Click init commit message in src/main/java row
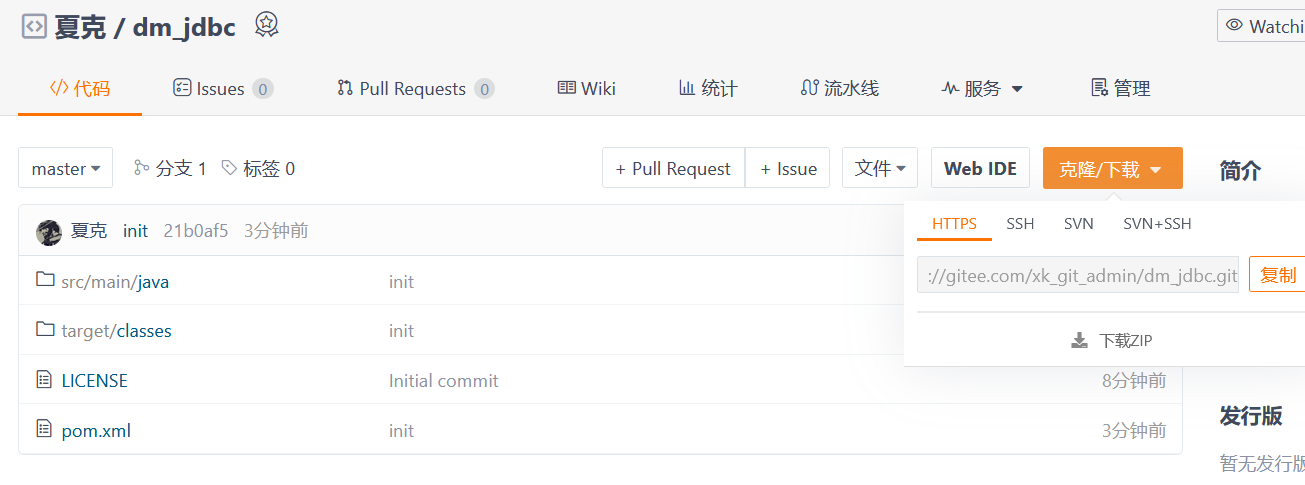 point(401,282)
